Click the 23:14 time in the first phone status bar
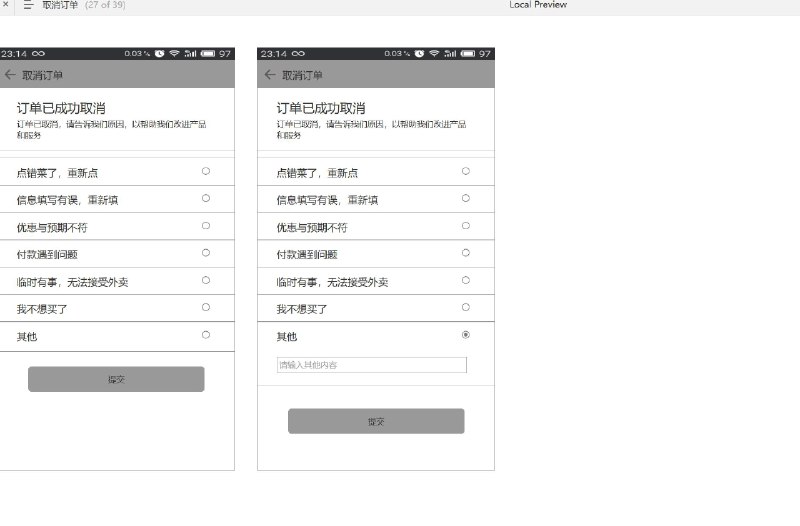The width and height of the screenshot is (800, 526). [x=14, y=54]
